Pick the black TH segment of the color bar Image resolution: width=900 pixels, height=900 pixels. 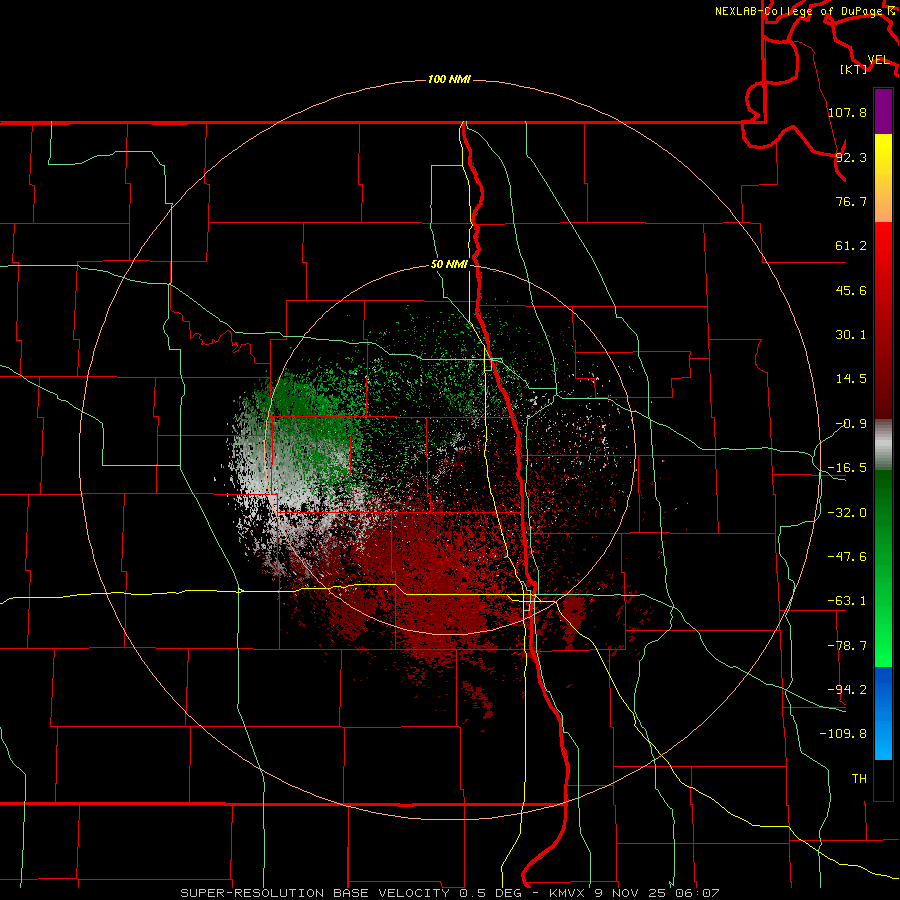click(883, 780)
